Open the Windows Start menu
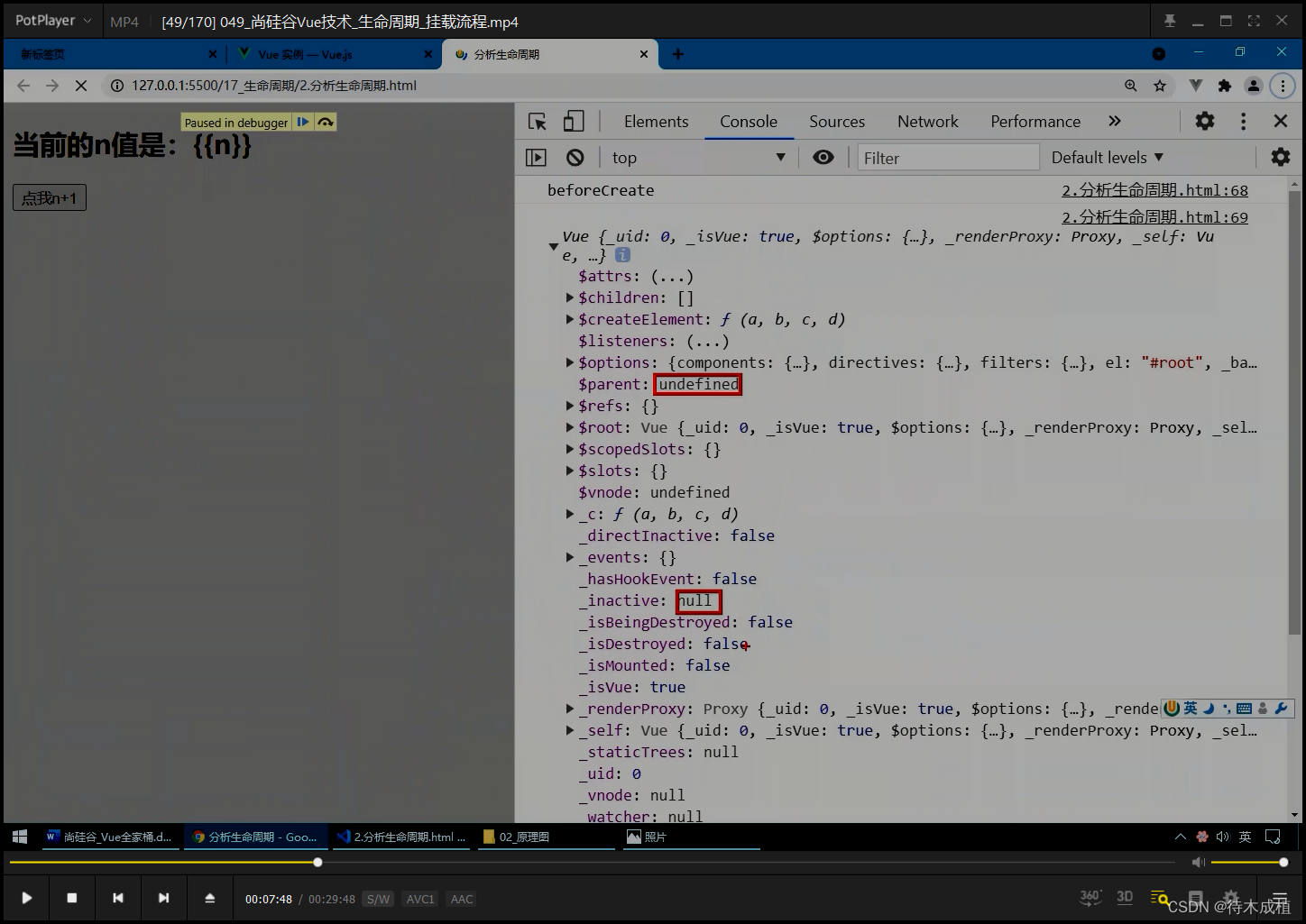Image resolution: width=1306 pixels, height=924 pixels. pyautogui.click(x=20, y=837)
